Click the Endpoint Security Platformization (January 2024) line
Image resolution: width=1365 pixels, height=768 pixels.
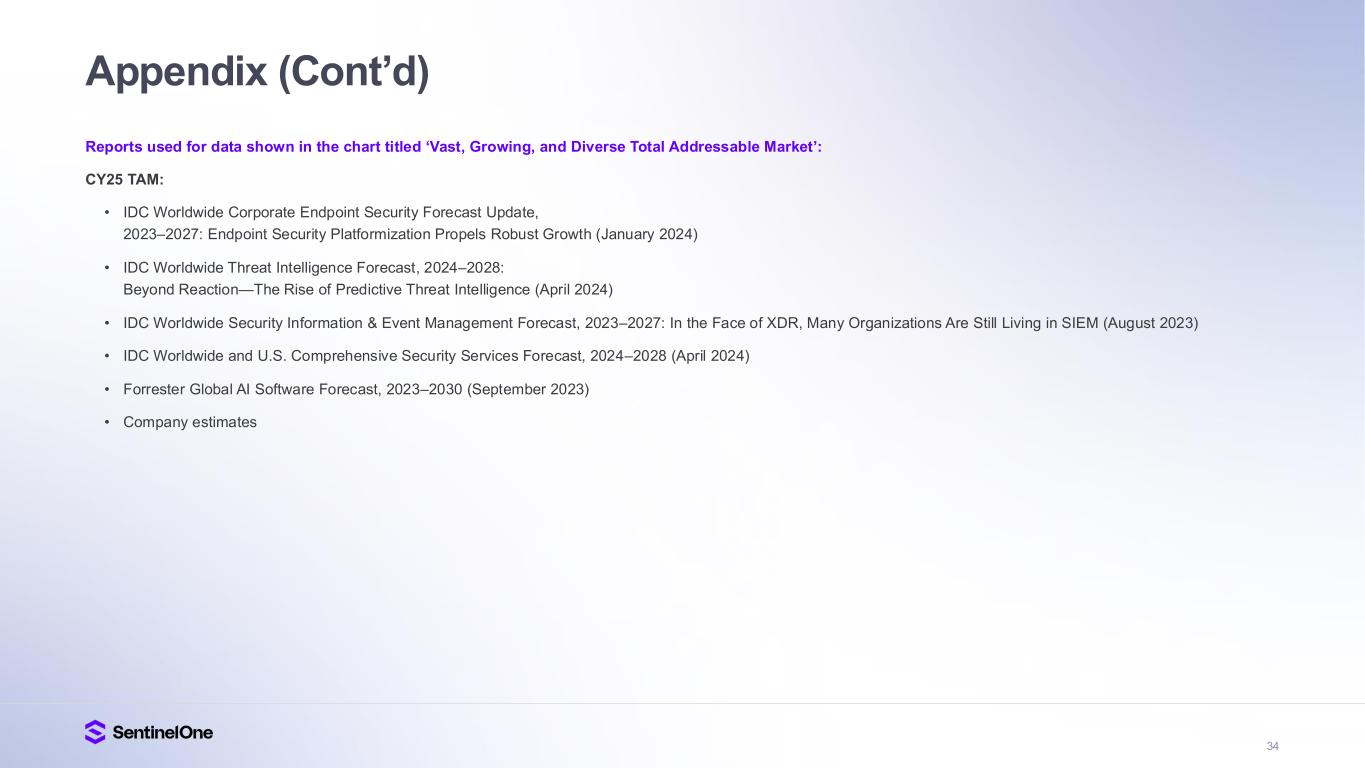(410, 234)
